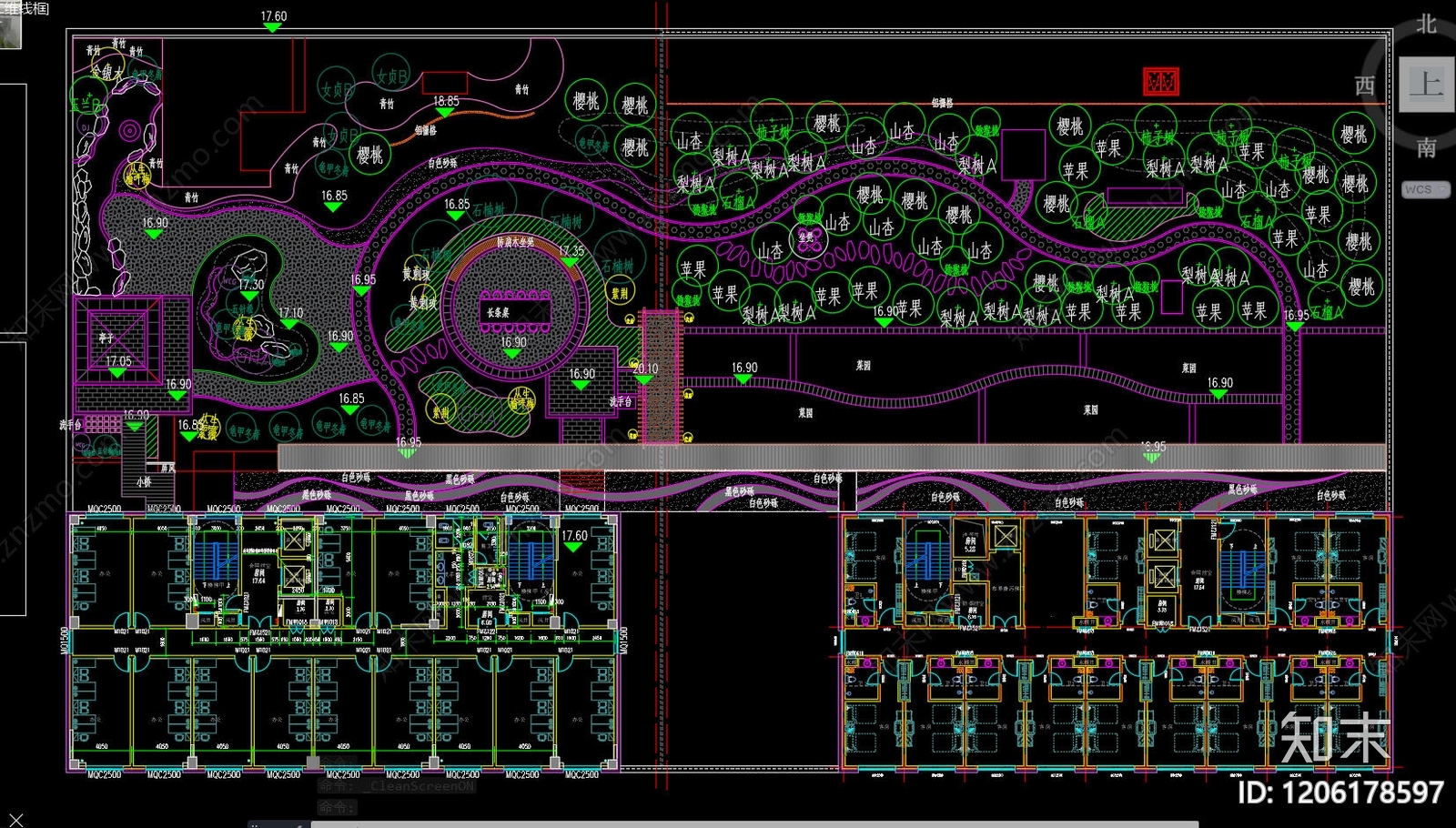Close the command line with X icon
The image size is (1456, 828).
[15, 820]
